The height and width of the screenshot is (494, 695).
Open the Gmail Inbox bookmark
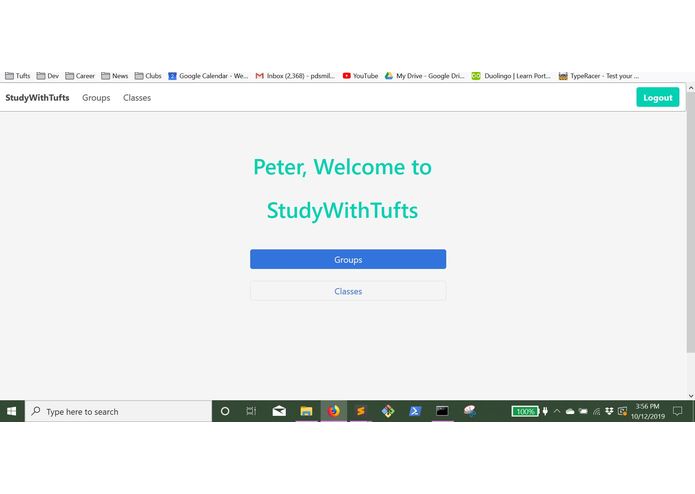tap(295, 76)
